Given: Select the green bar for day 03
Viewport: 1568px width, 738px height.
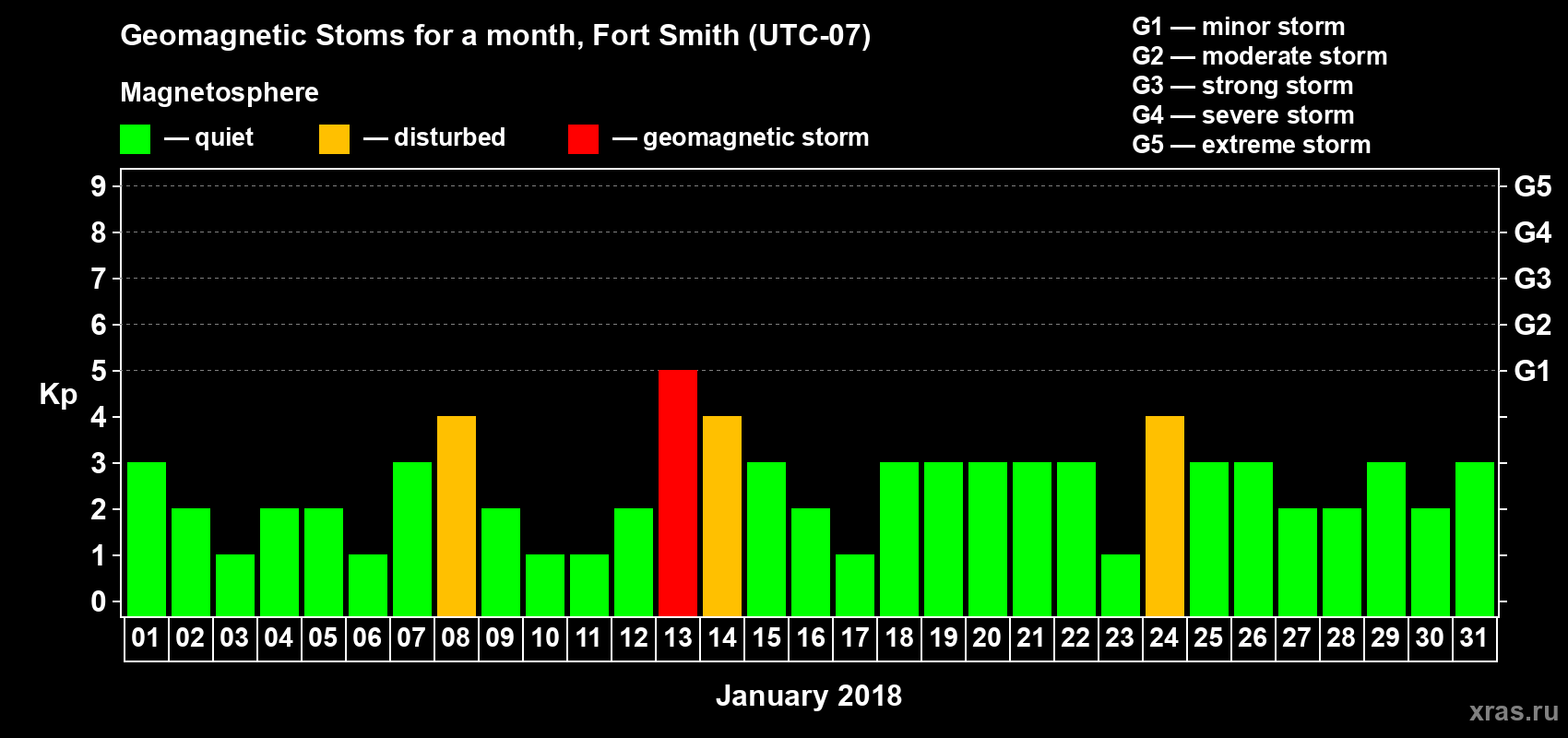Looking at the screenshot, I should [x=235, y=585].
